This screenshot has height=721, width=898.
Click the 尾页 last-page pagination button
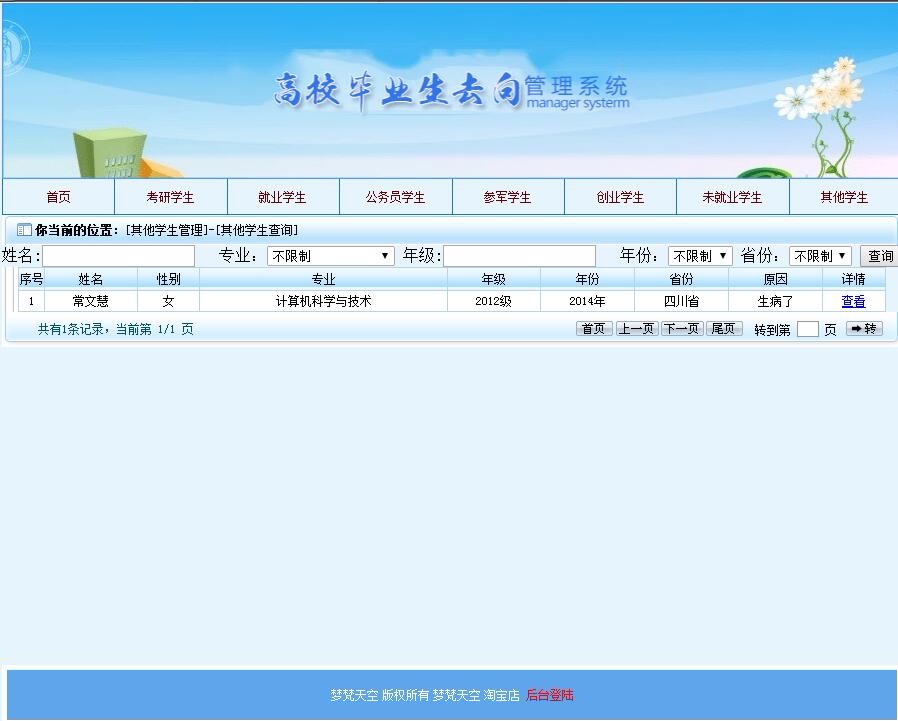point(724,328)
